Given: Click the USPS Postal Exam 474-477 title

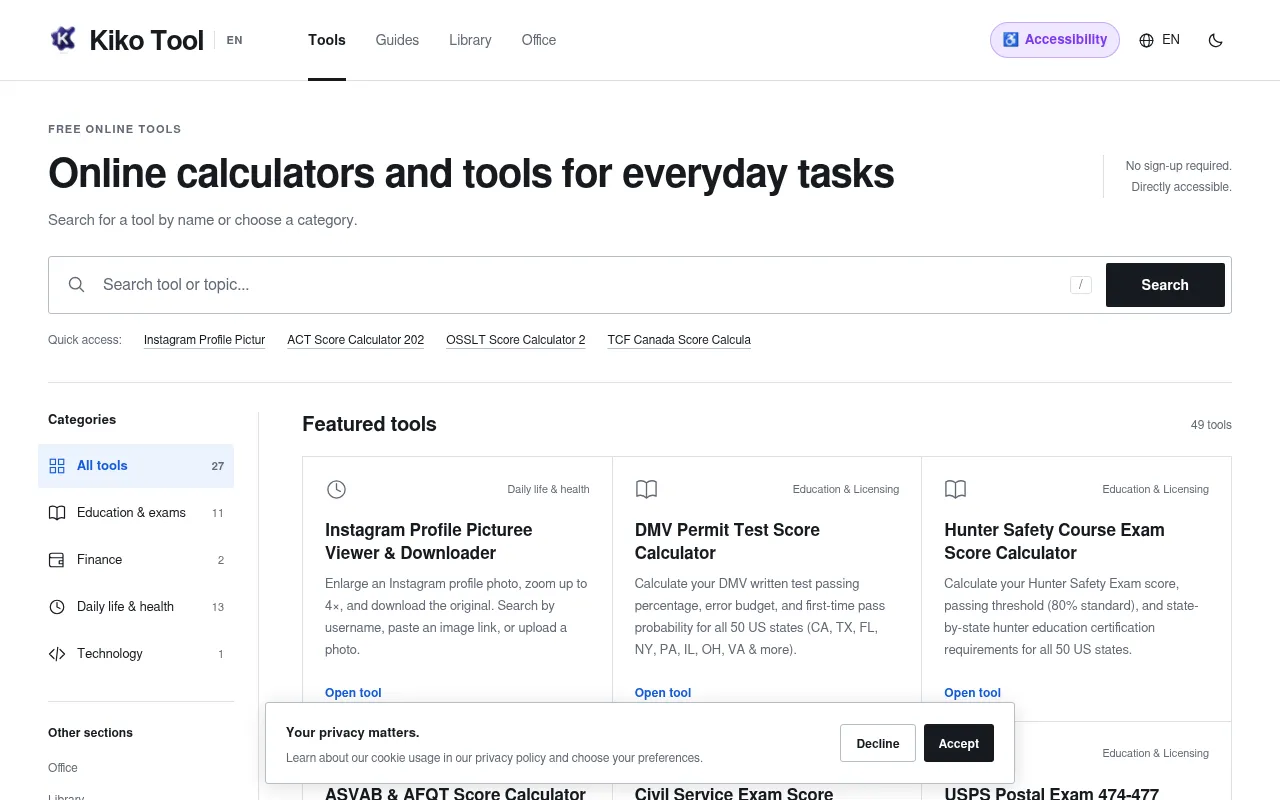Looking at the screenshot, I should coord(1051,793).
